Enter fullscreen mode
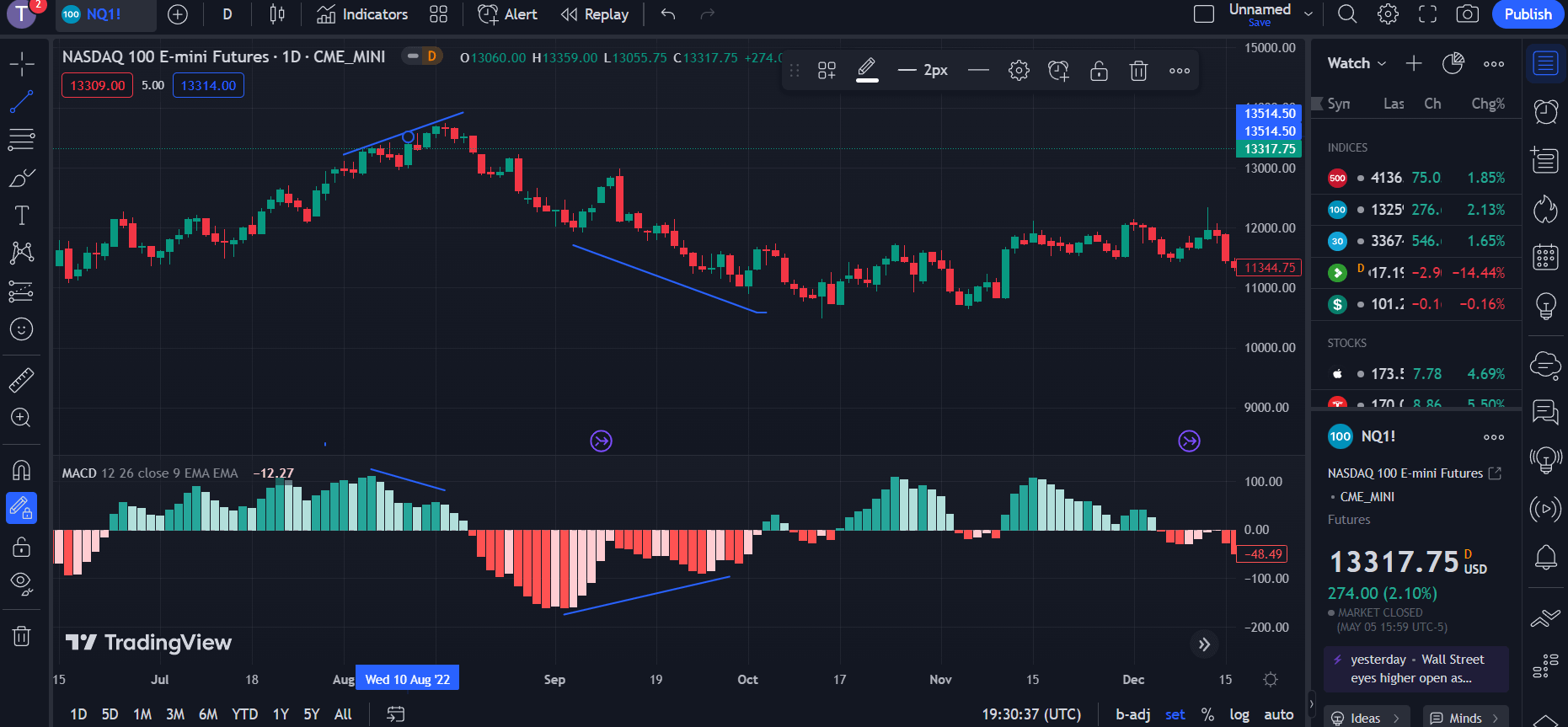1568x727 pixels. click(1427, 14)
